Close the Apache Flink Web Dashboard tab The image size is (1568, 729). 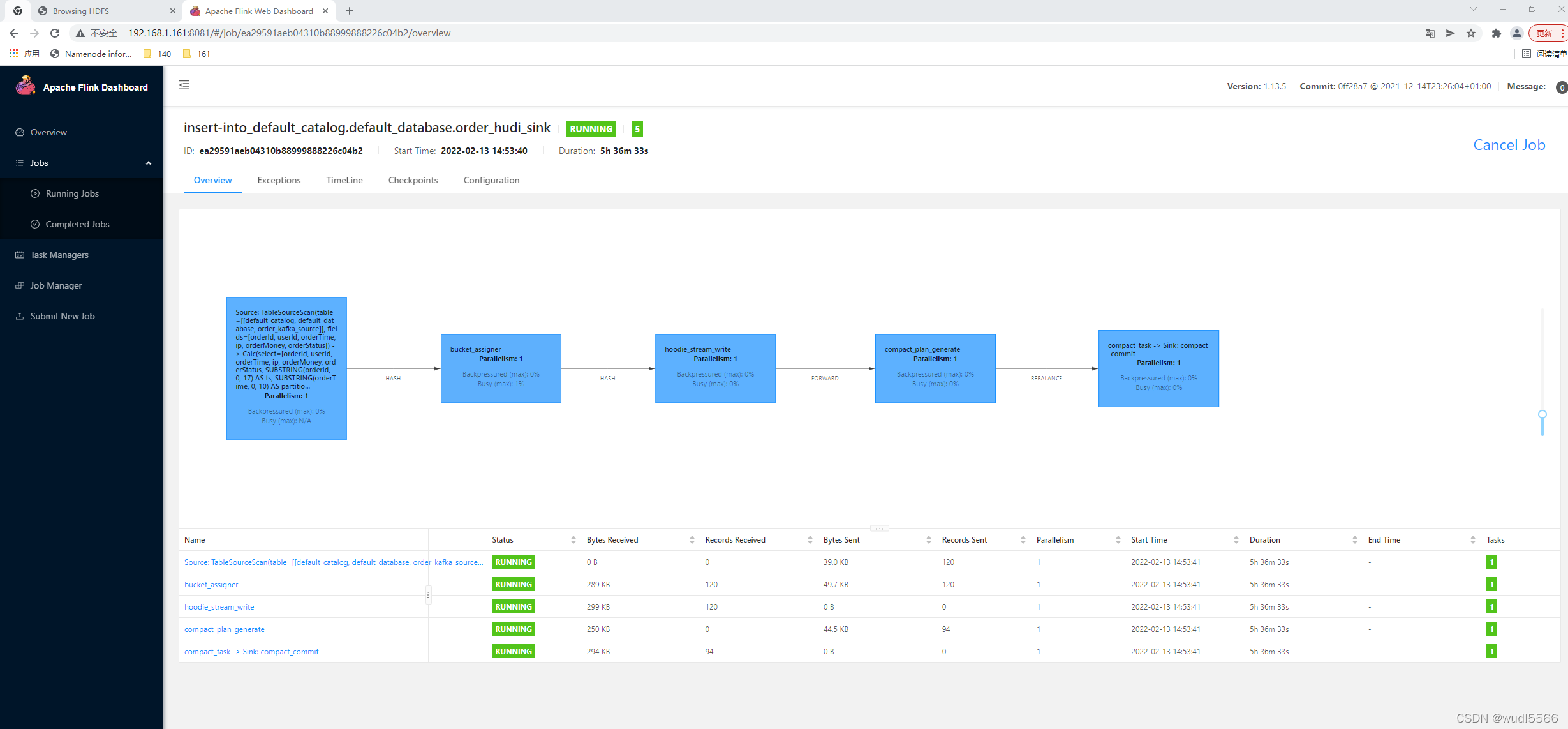click(325, 11)
